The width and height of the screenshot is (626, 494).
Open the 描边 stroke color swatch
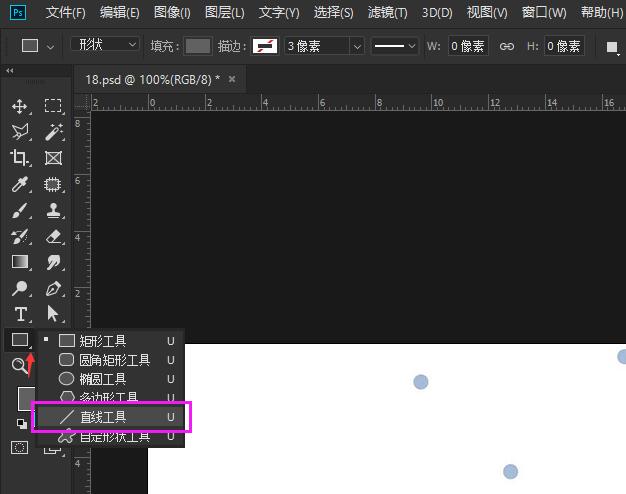point(265,46)
